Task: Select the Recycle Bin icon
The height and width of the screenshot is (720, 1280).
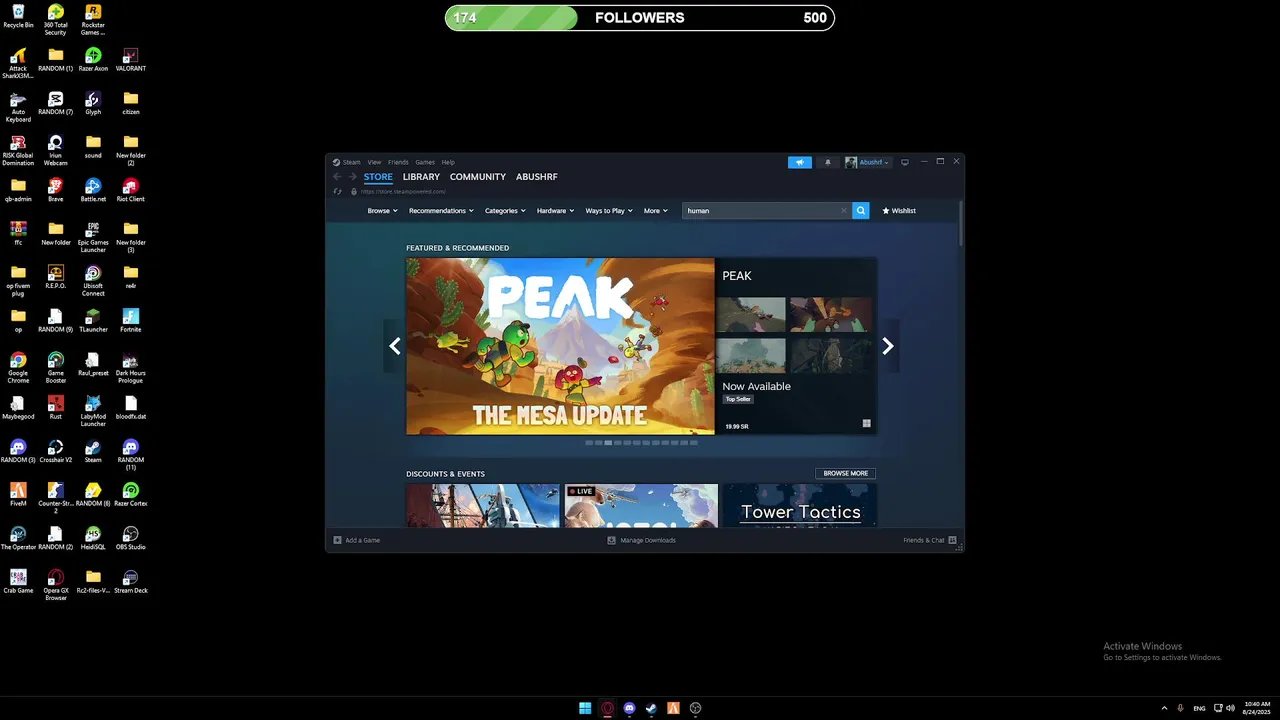Action: click(18, 16)
